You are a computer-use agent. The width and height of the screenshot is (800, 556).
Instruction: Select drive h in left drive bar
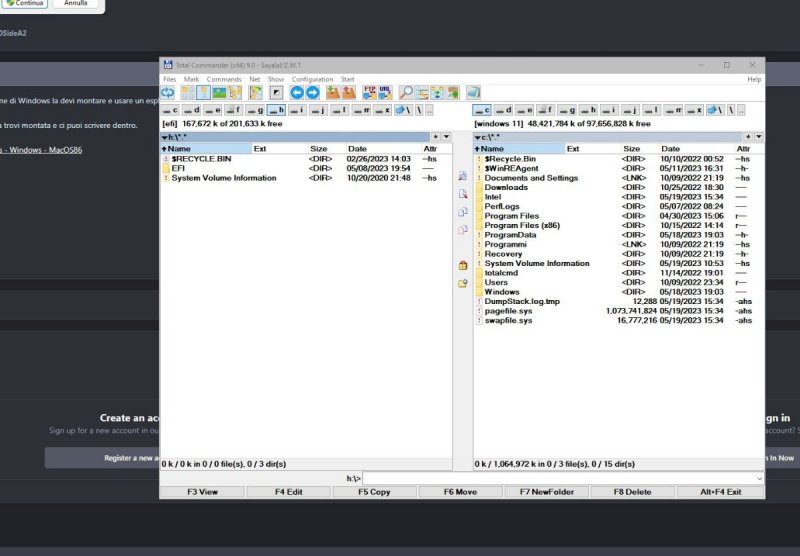(277, 110)
